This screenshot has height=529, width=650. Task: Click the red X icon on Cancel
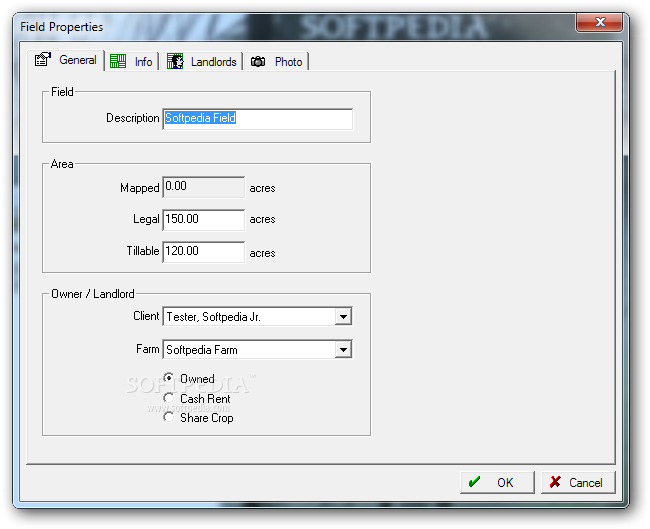[555, 482]
